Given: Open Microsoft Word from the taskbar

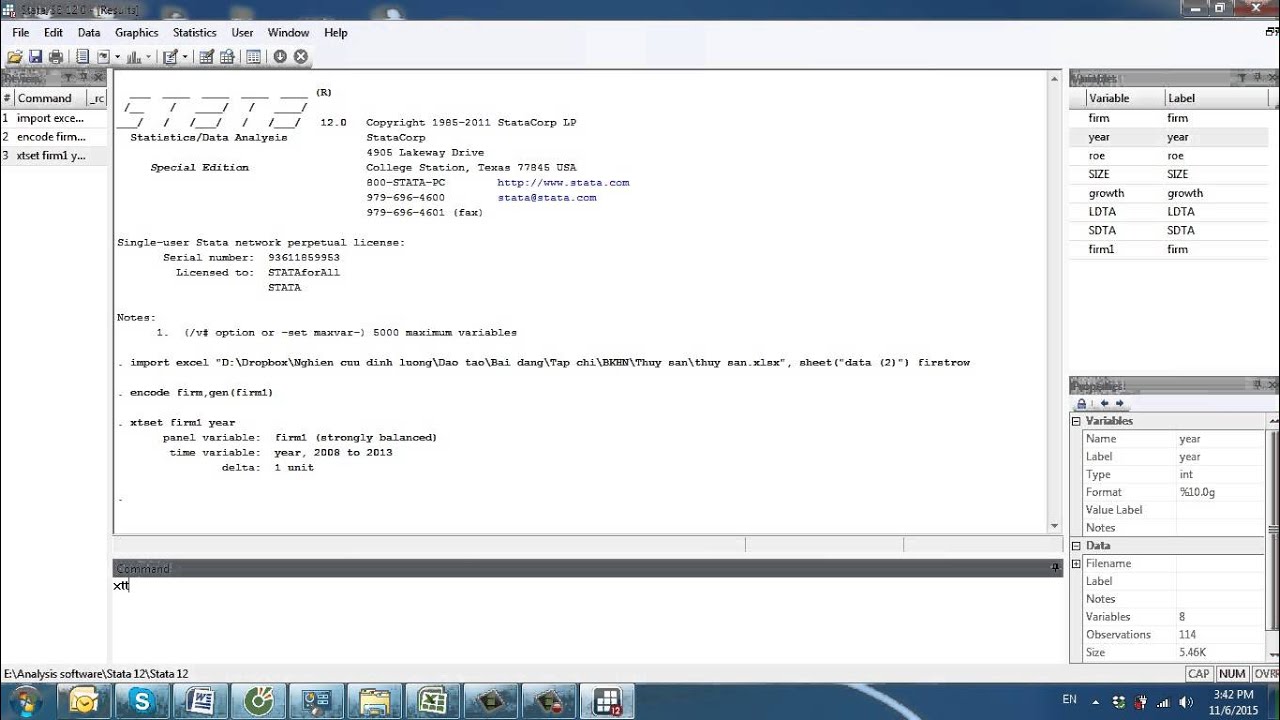Looking at the screenshot, I should click(x=199, y=701).
